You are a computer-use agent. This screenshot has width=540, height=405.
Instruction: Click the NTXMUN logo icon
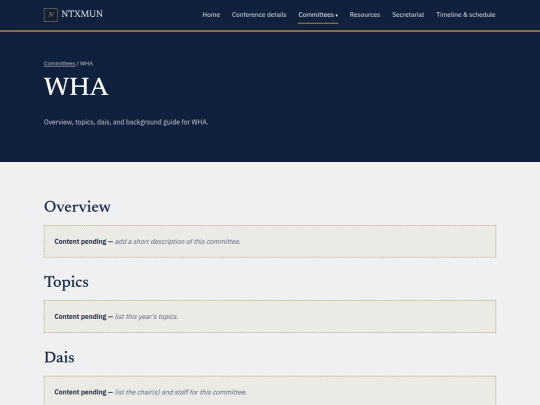pyautogui.click(x=51, y=15)
